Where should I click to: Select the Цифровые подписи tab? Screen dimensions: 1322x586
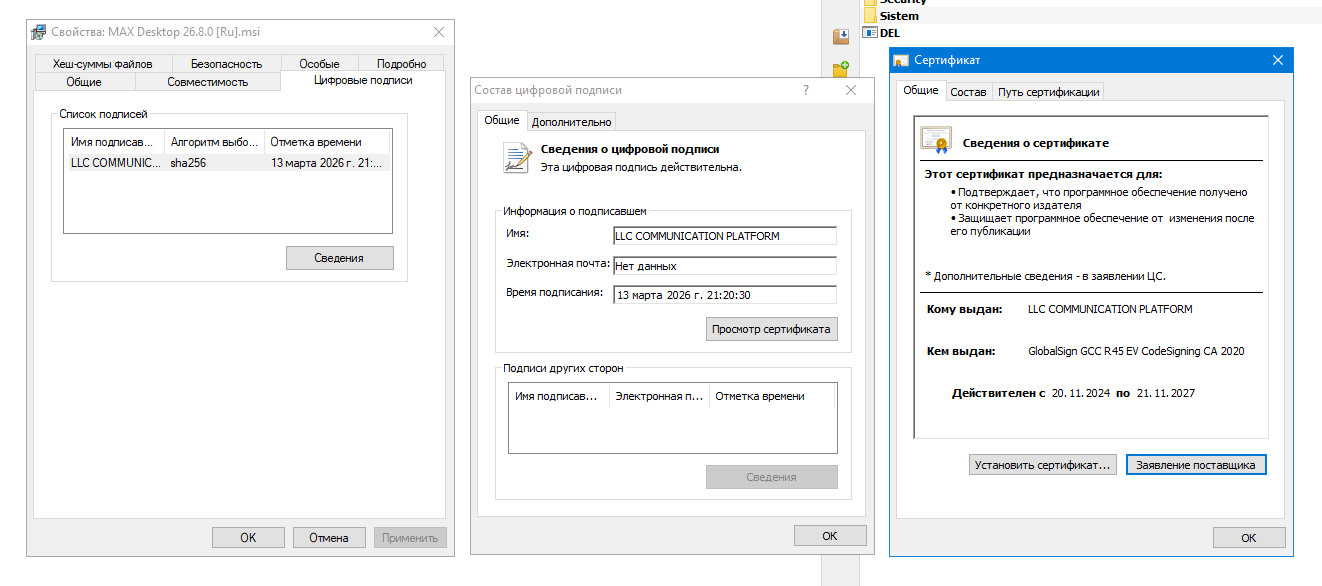coord(363,80)
